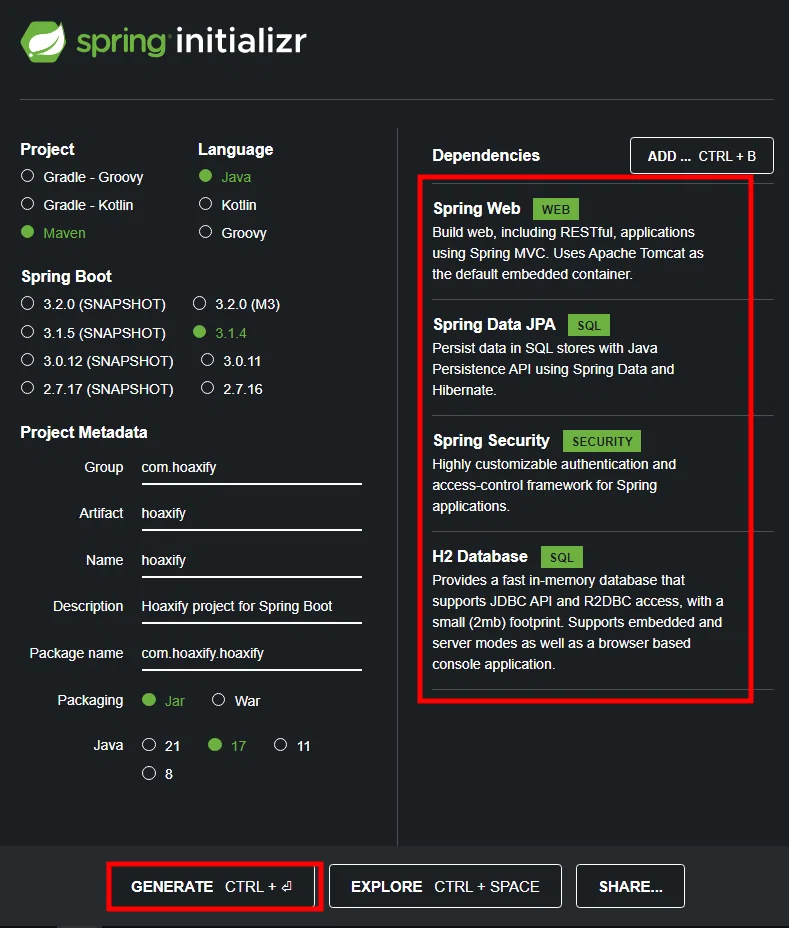Click the EXPLORE button

445,886
